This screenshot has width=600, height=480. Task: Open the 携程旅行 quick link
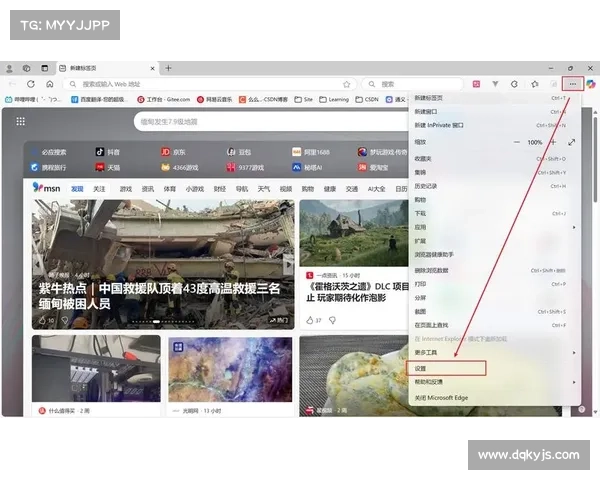point(48,167)
